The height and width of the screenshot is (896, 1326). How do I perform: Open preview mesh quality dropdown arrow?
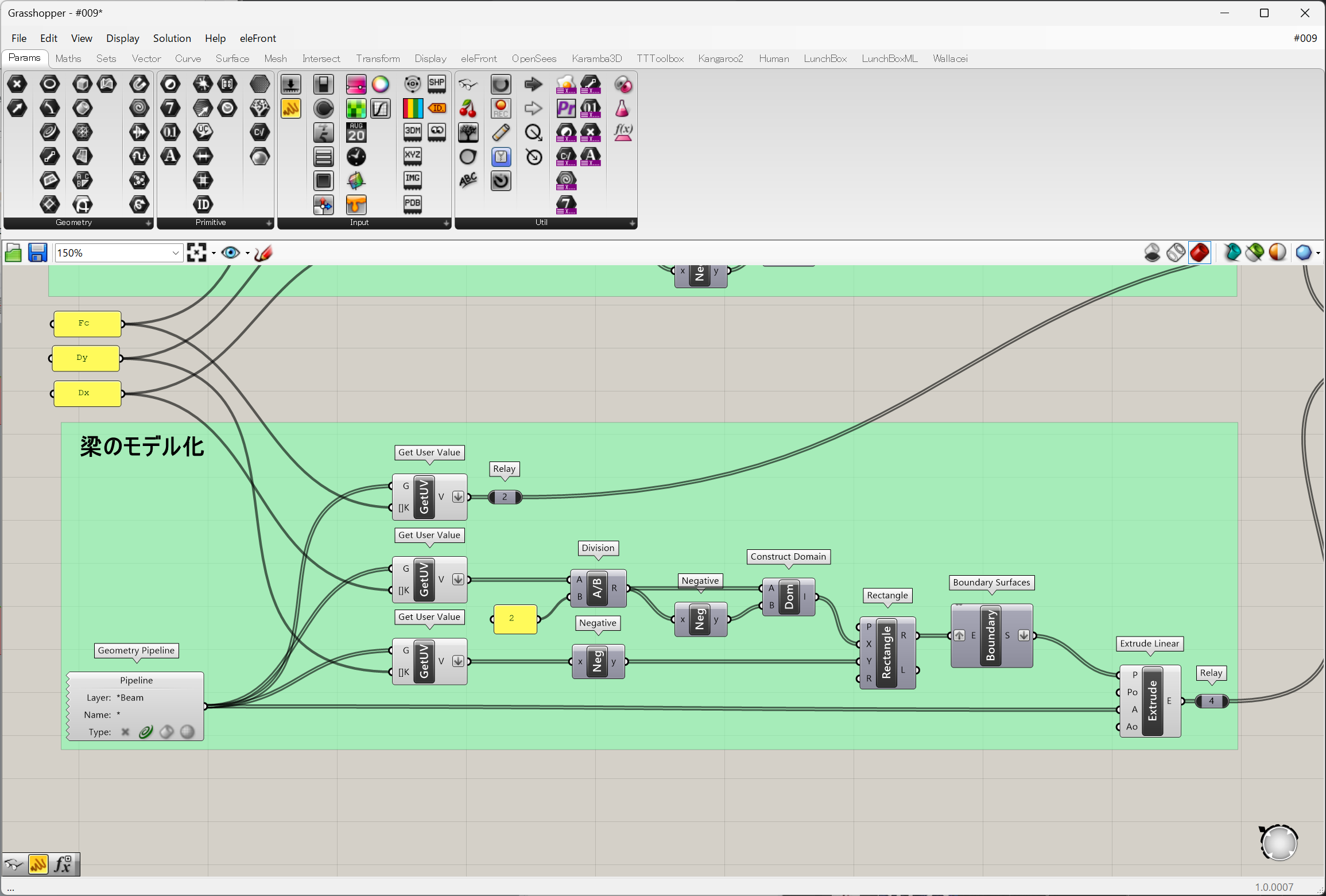1318,253
